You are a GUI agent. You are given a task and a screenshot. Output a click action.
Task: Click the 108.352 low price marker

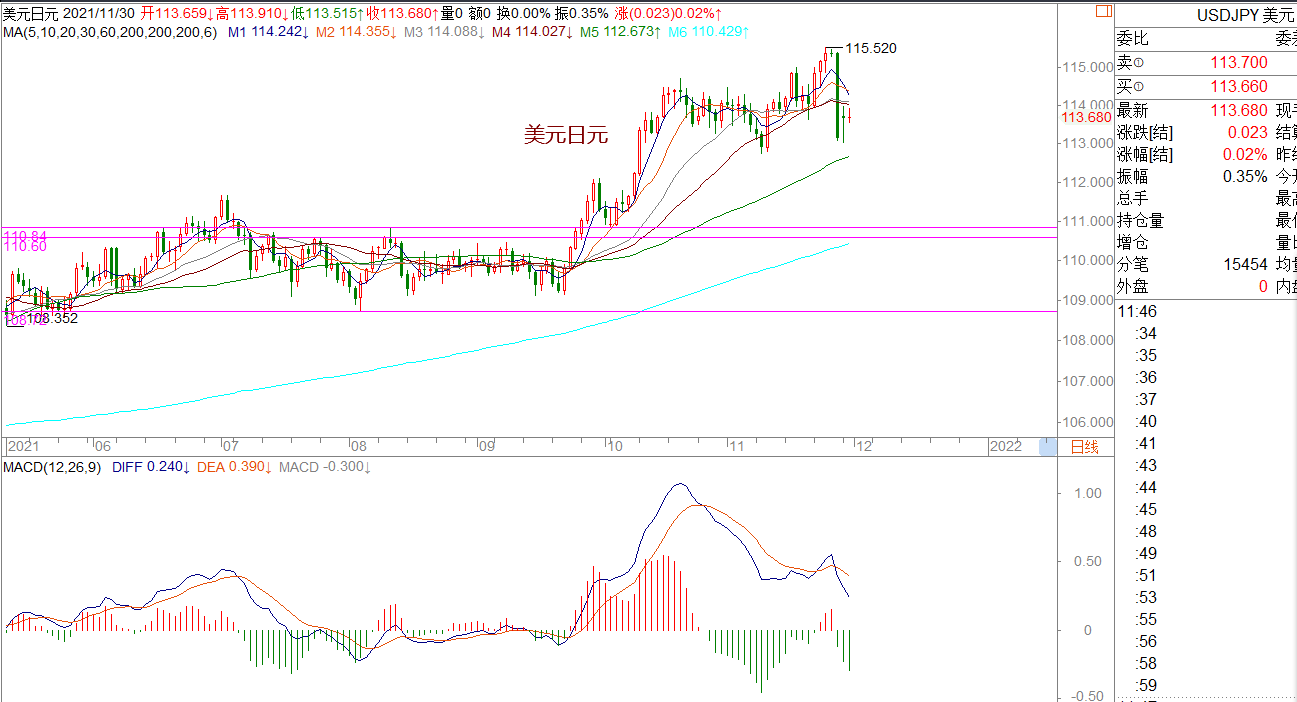coord(51,318)
